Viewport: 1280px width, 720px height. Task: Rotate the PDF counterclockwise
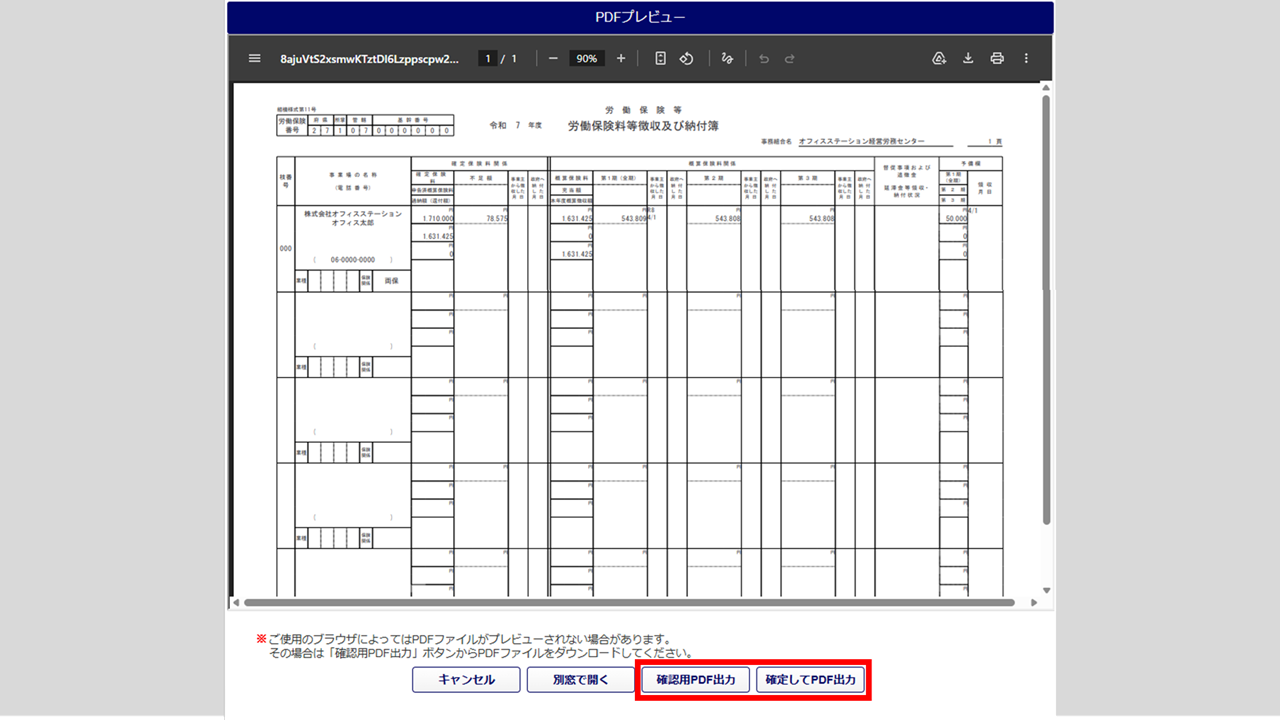[687, 59]
